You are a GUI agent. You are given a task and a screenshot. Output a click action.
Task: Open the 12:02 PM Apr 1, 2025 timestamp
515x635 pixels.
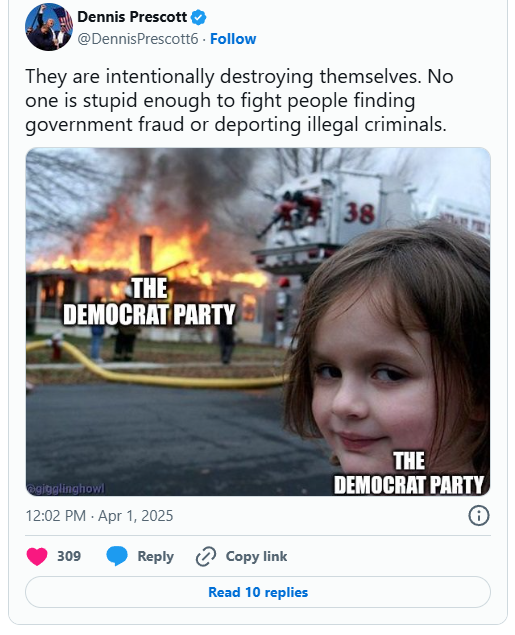tap(99, 516)
